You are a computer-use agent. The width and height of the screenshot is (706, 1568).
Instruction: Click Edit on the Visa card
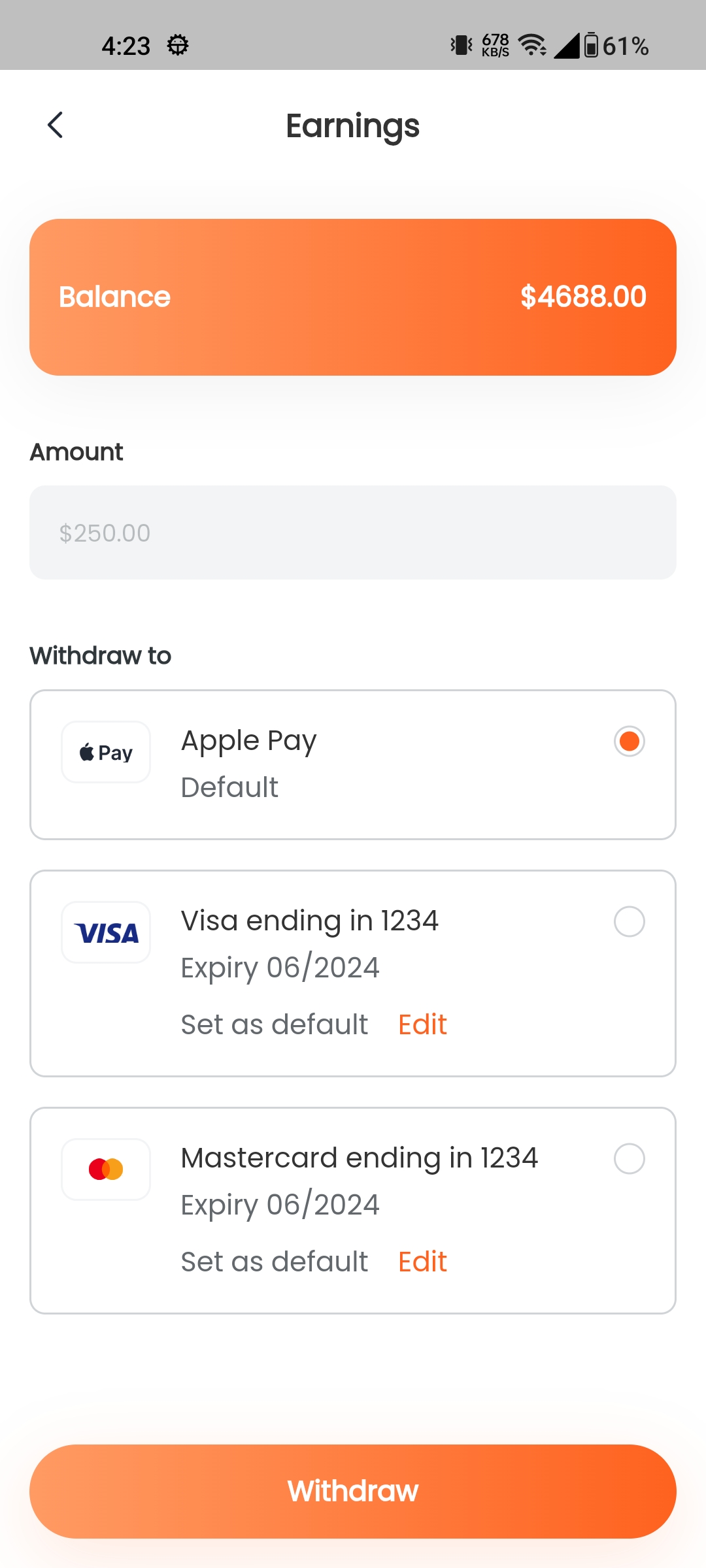coord(422,1024)
